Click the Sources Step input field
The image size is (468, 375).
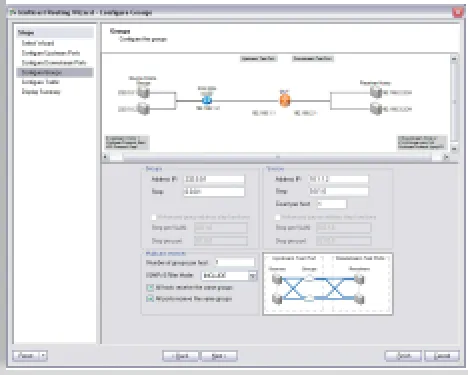click(339, 192)
